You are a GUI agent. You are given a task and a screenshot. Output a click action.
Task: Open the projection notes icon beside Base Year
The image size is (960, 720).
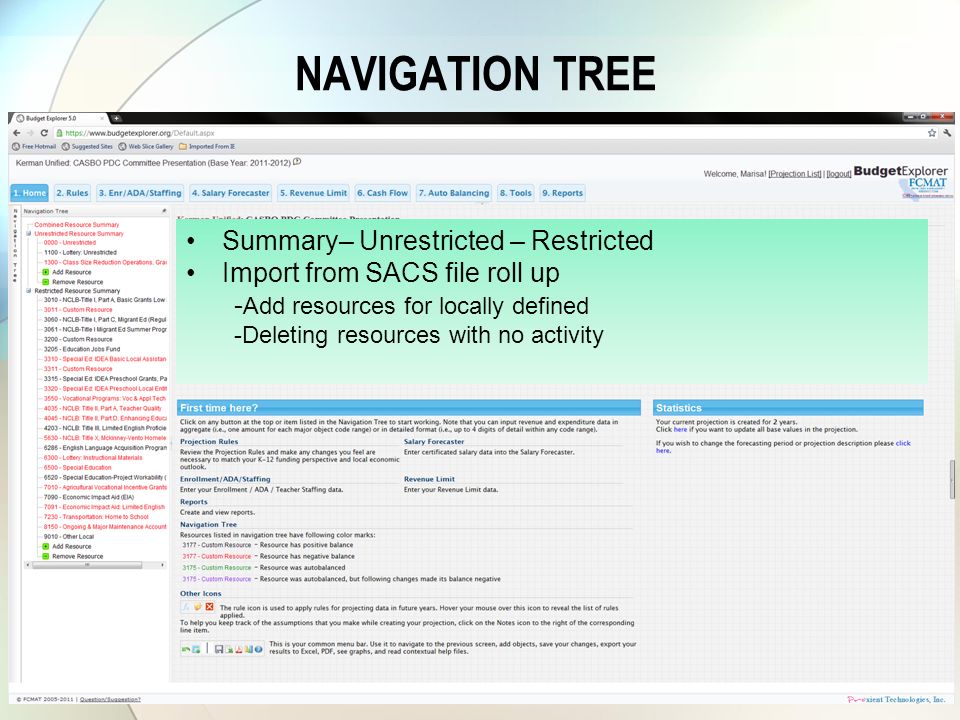pyautogui.click(x=297, y=162)
